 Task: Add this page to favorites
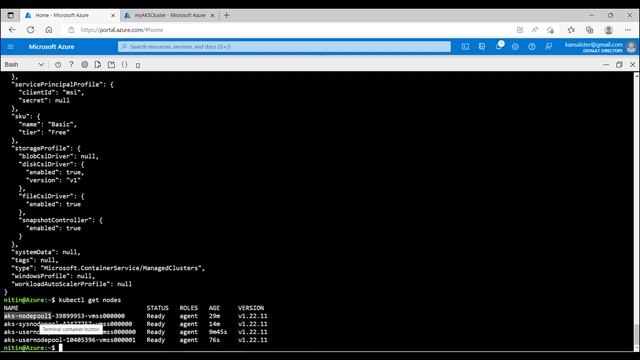click(550, 30)
